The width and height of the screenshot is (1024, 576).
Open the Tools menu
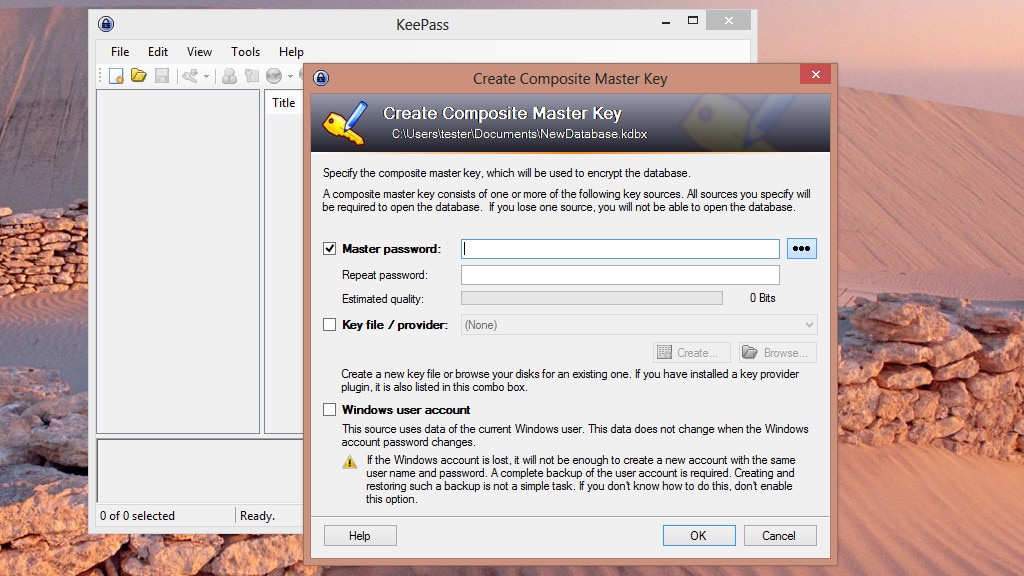coord(245,52)
